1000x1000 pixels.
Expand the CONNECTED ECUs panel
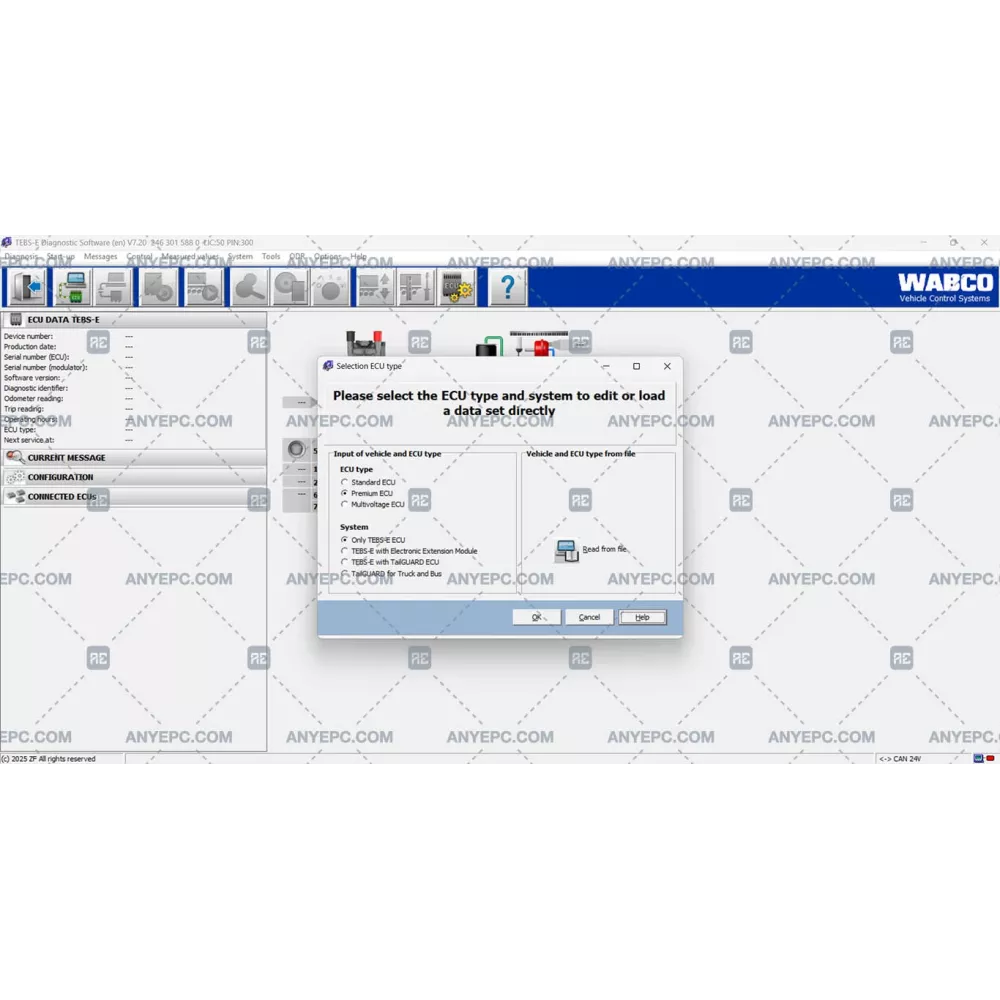pos(62,496)
